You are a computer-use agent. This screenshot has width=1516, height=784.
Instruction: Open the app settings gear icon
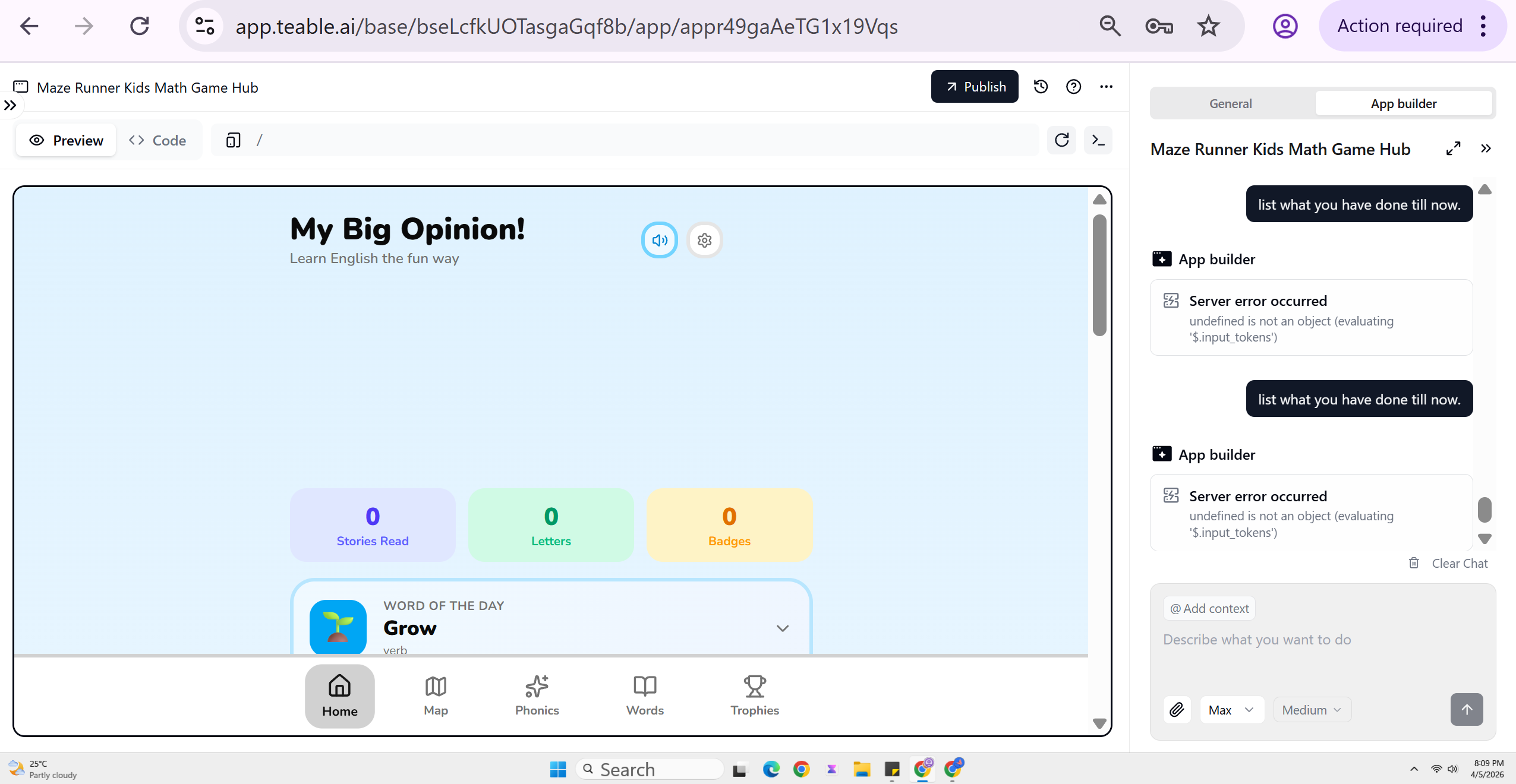tap(704, 240)
